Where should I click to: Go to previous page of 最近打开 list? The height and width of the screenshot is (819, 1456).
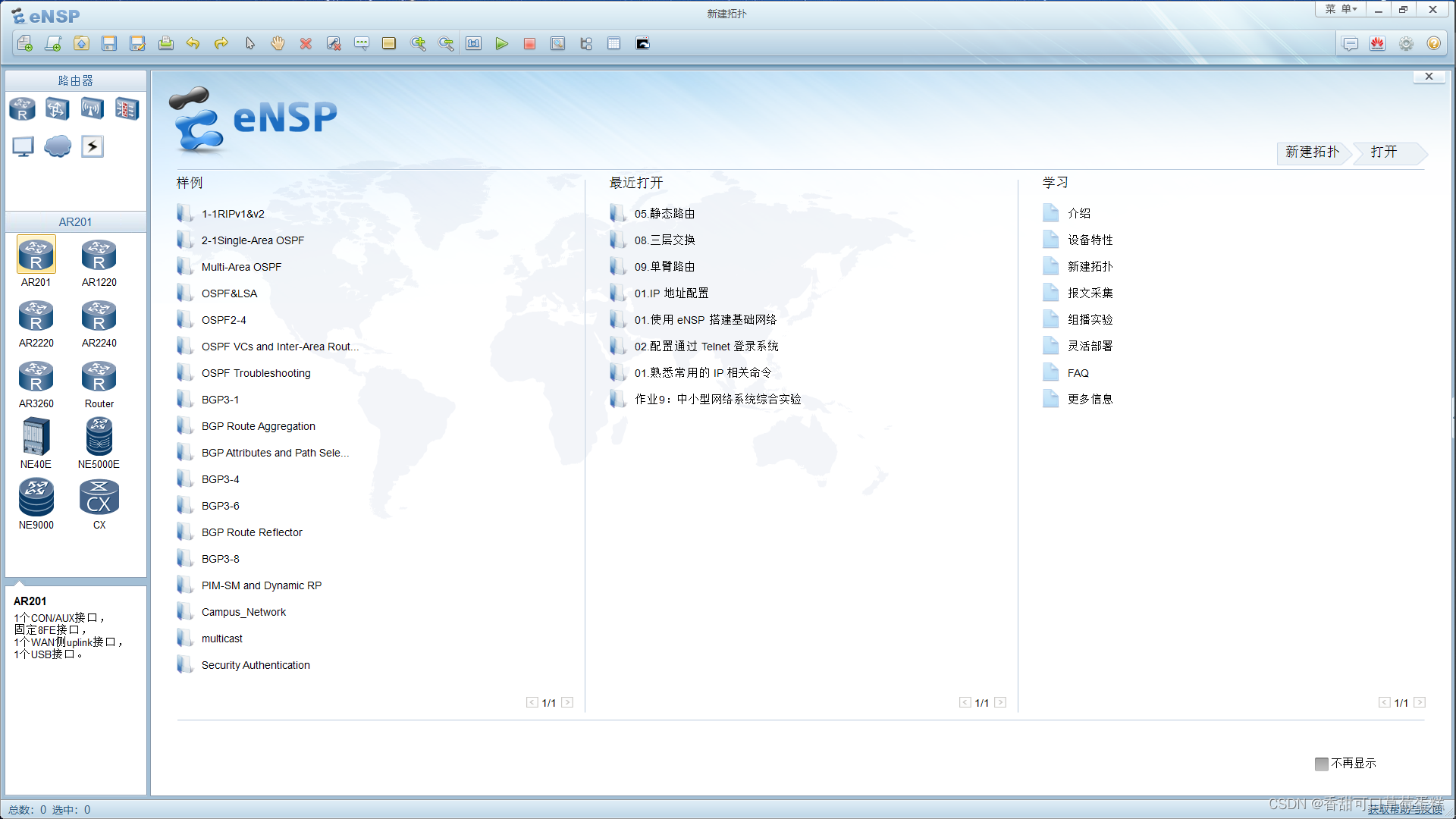pos(965,703)
